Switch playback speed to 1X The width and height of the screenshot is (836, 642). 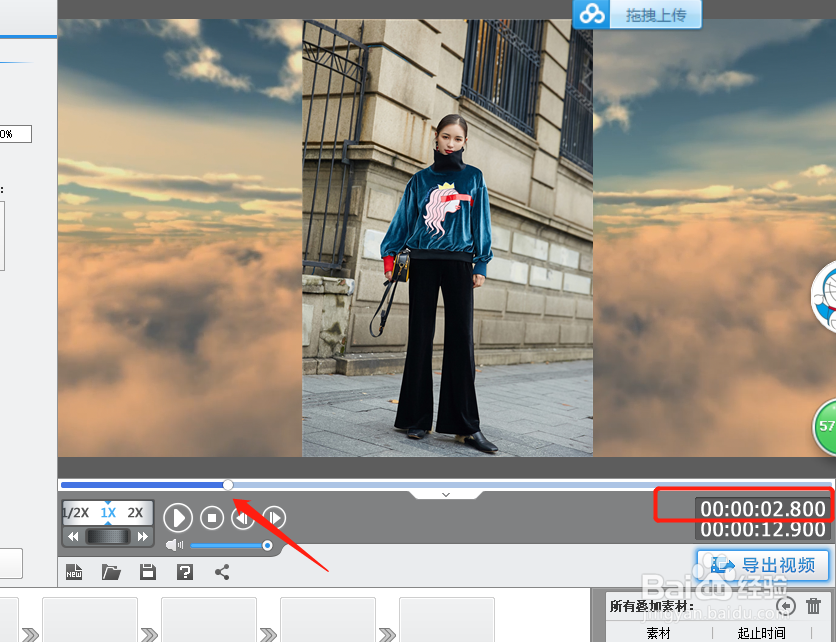(108, 513)
